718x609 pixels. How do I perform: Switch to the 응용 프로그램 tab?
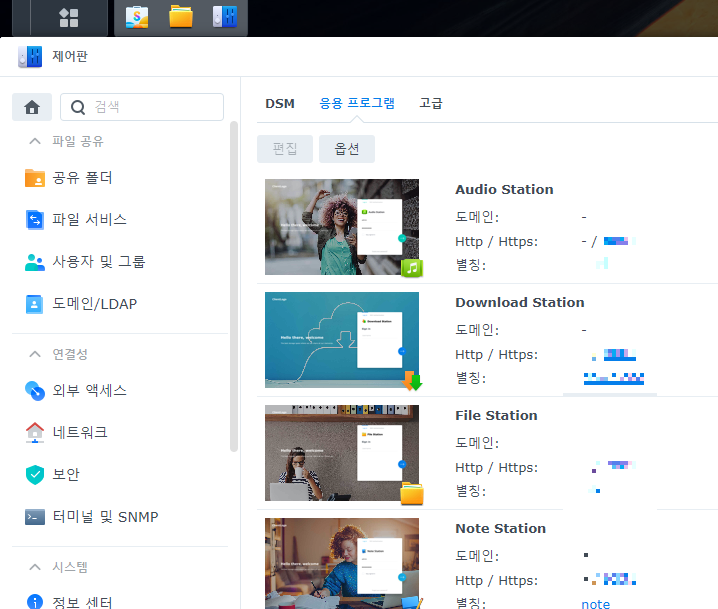[x=357, y=103]
